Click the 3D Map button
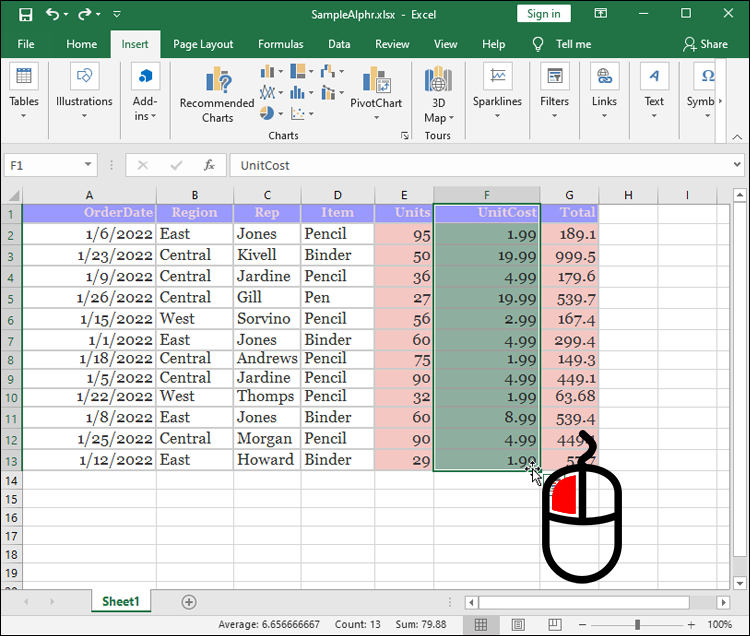 tap(438, 95)
